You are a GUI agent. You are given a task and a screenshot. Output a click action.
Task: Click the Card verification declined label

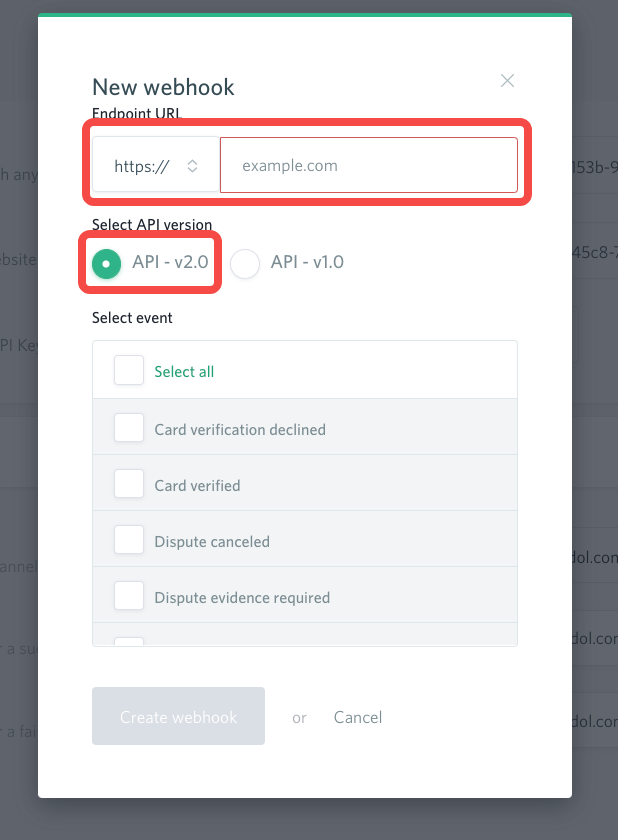pos(240,430)
